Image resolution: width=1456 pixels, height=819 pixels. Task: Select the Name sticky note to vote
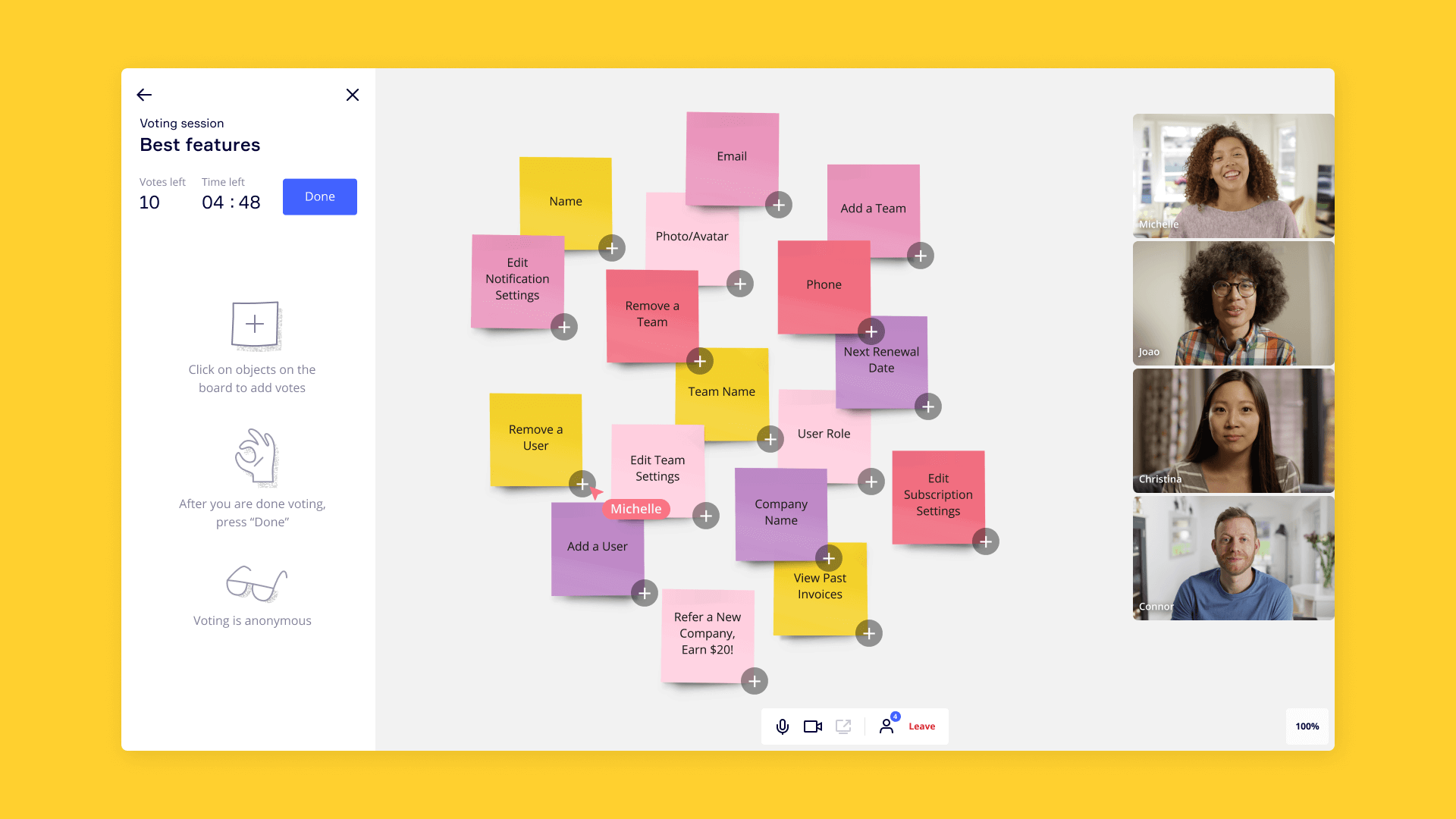[565, 199]
